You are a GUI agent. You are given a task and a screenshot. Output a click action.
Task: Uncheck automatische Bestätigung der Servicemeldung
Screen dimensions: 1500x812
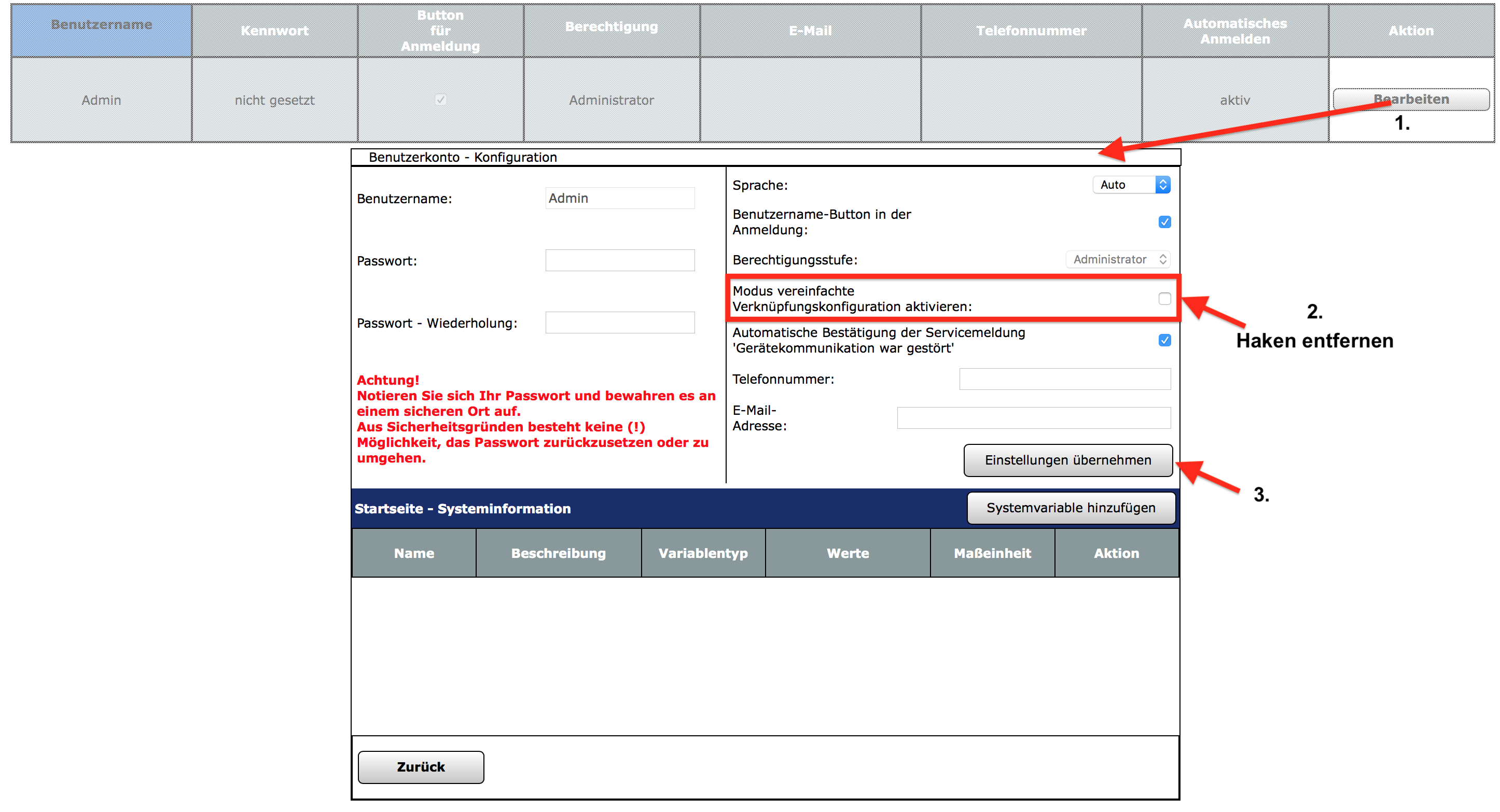tap(1164, 340)
